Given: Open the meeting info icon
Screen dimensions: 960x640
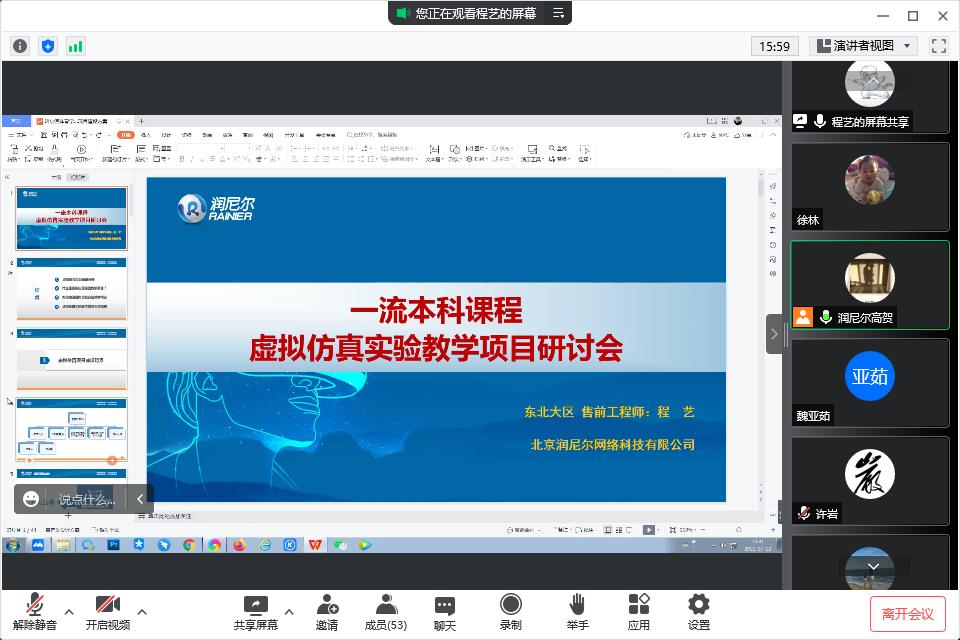Looking at the screenshot, I should [x=20, y=46].
